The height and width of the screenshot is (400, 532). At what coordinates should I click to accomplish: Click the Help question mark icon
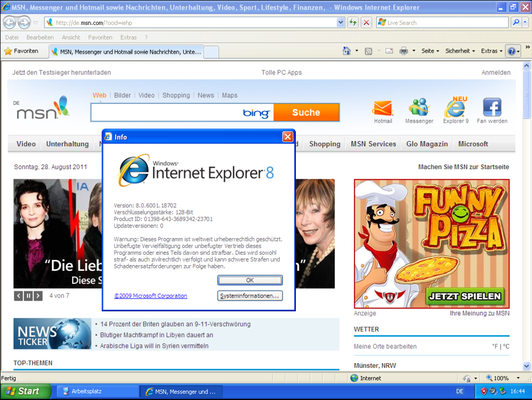[x=511, y=51]
